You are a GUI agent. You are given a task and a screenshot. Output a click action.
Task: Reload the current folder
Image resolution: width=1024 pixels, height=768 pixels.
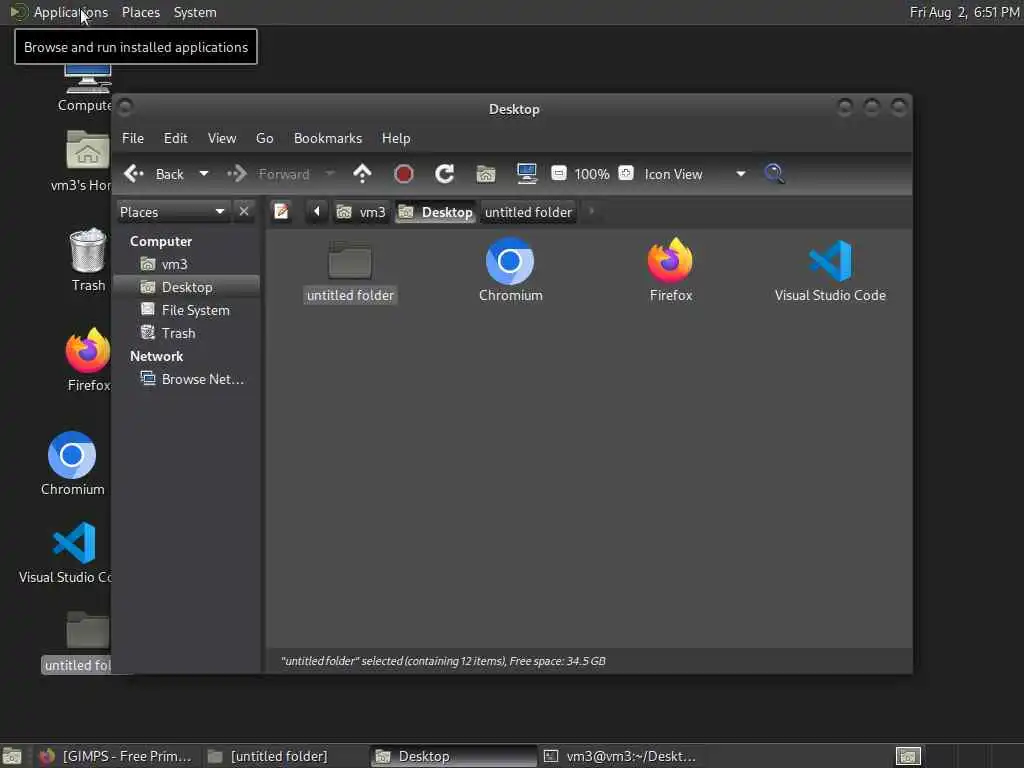[445, 174]
